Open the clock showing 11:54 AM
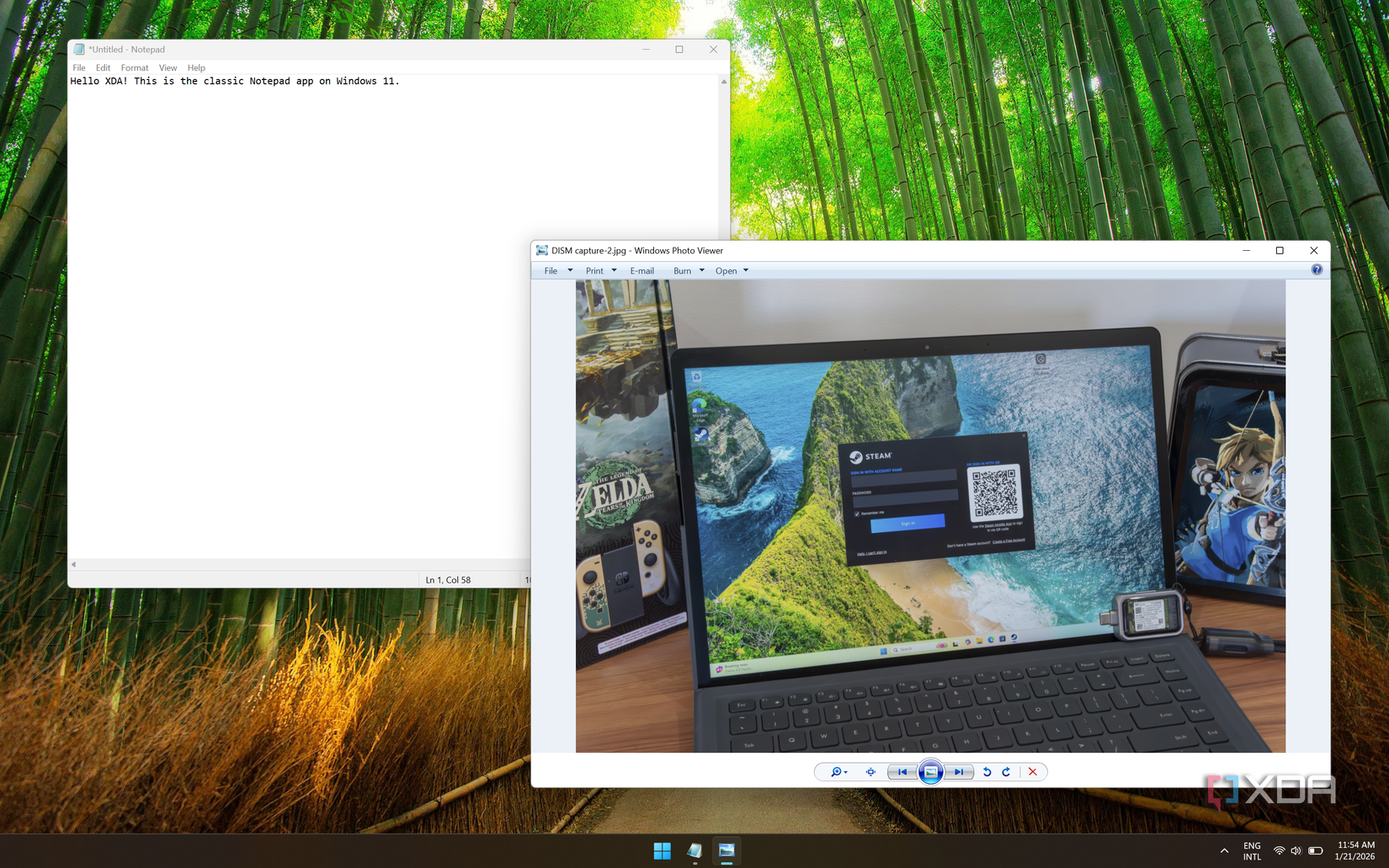The image size is (1389, 868). pos(1355,851)
